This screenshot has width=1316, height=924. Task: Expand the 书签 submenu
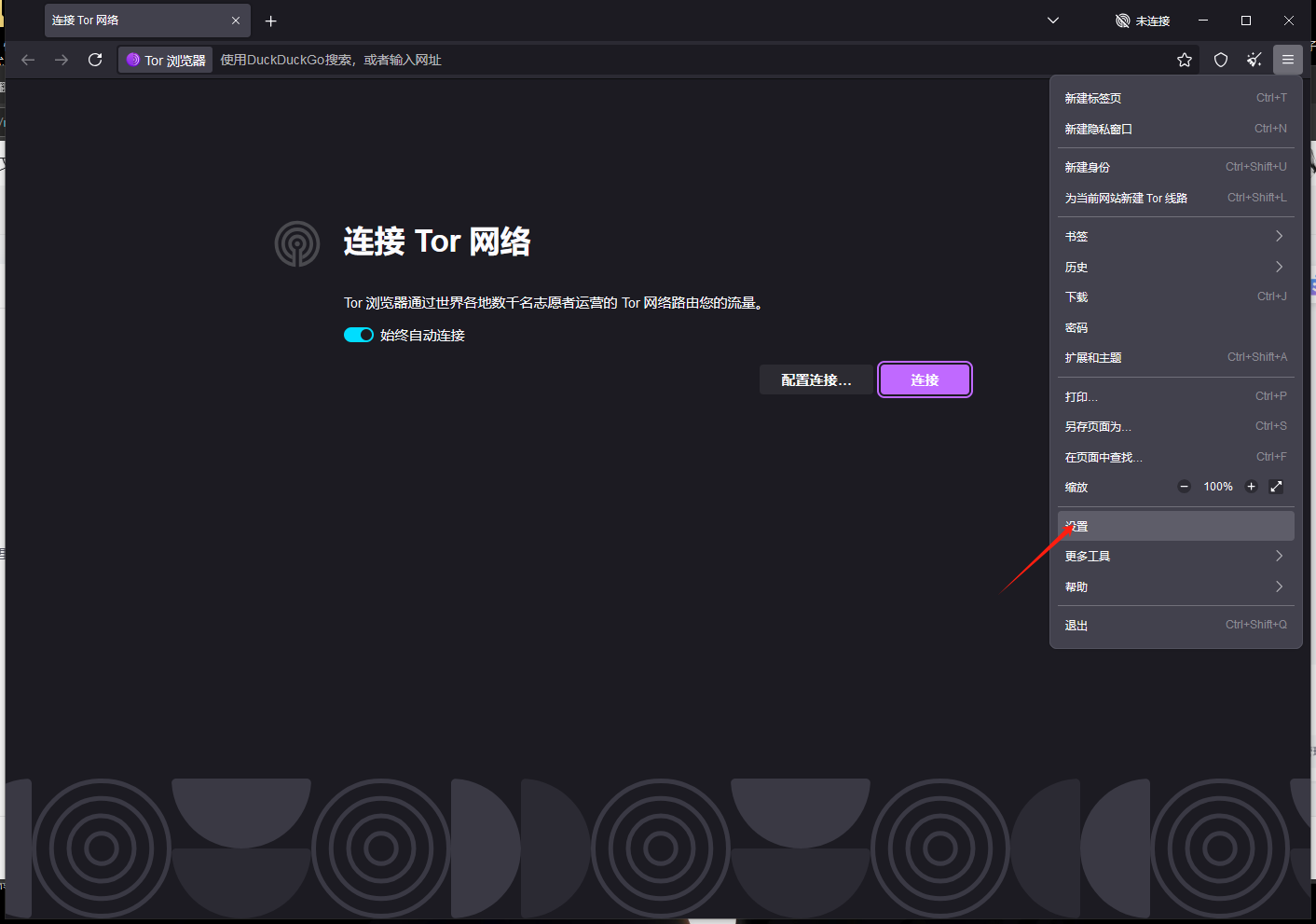click(x=1176, y=236)
